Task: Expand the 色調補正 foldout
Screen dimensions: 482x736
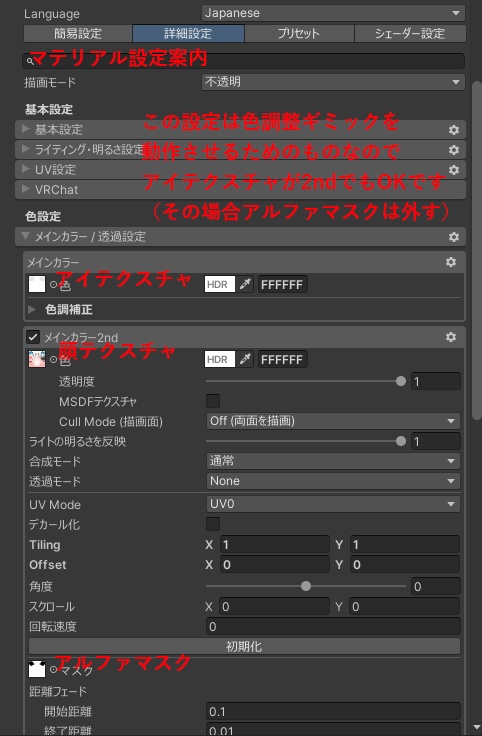Action: [x=32, y=310]
